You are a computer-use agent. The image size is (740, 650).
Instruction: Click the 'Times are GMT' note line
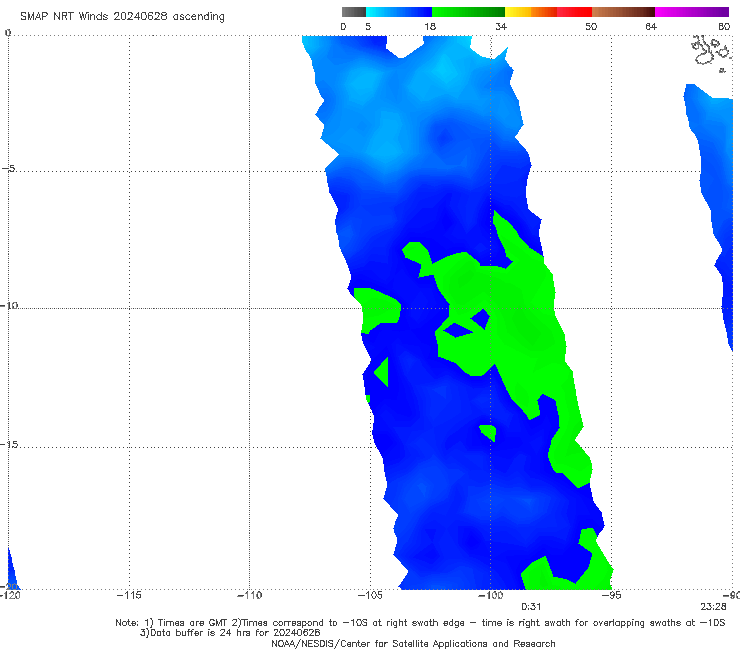[x=420, y=623]
